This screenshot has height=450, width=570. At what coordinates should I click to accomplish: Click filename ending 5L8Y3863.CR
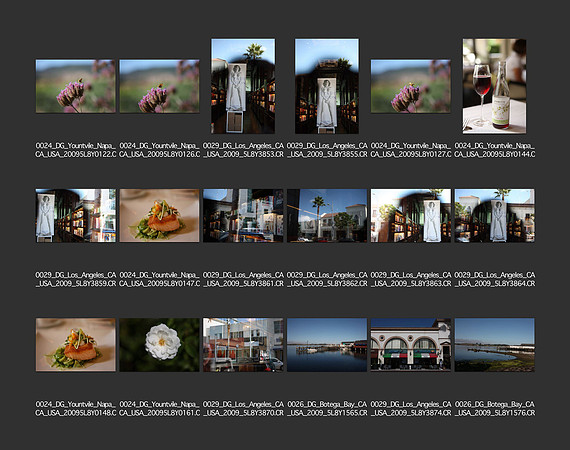pos(411,280)
